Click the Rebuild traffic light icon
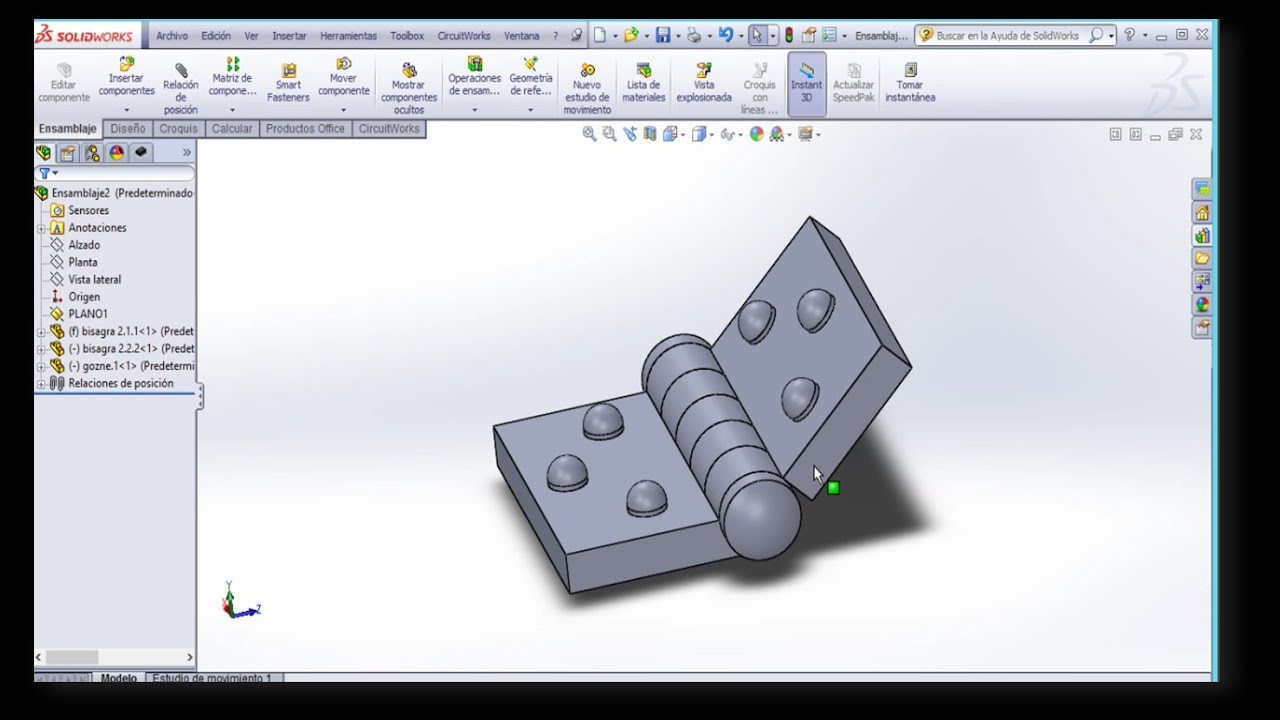Viewport: 1280px width, 720px height. (788, 35)
